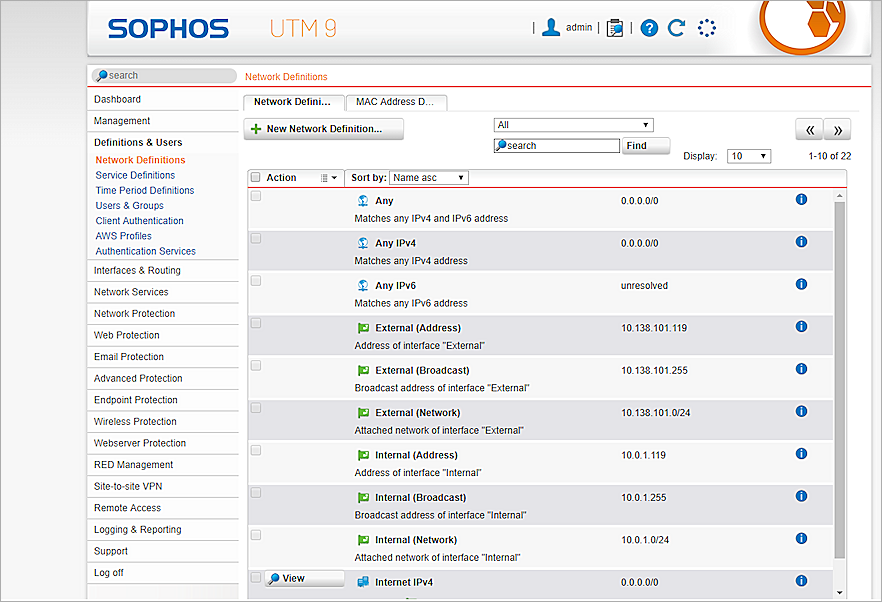This screenshot has width=882, height=602.
Task: Click the reload icon in header
Action: tap(677, 28)
